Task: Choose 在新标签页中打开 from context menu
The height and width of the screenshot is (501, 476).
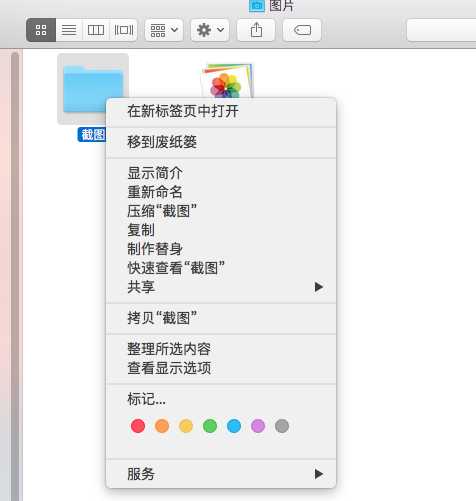Action: pos(221,111)
